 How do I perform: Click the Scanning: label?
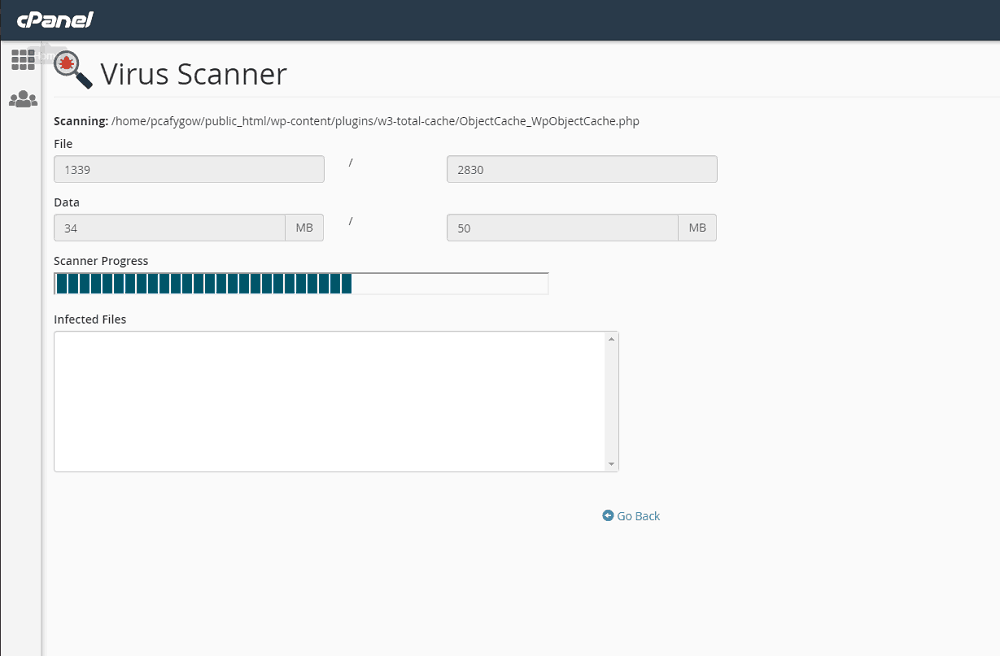81,121
